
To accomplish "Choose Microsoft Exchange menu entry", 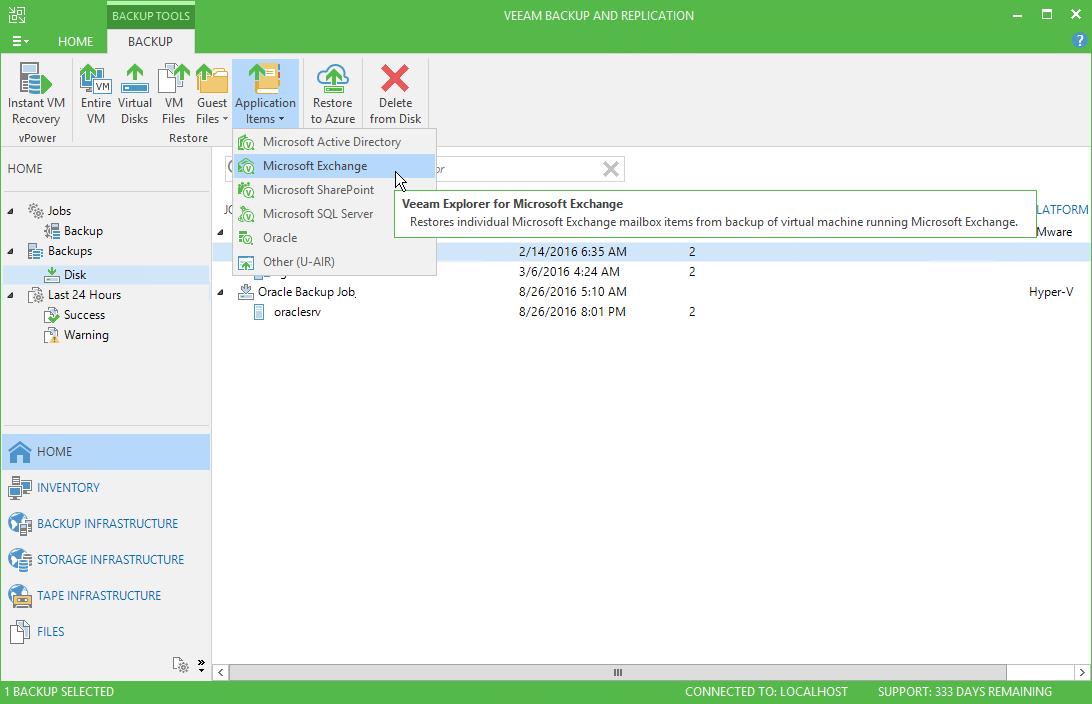I will point(334,166).
